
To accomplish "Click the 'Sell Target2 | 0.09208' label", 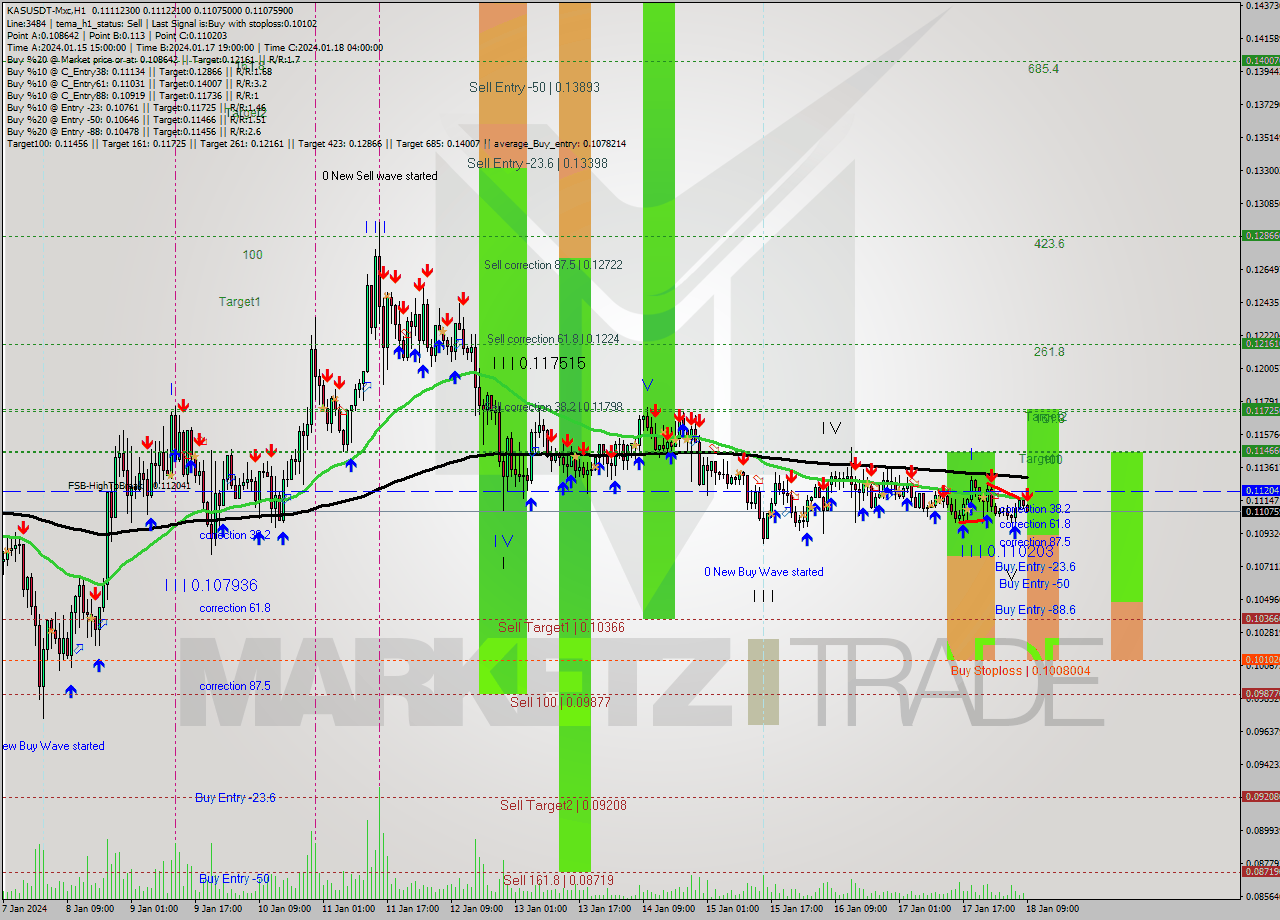I will click(x=563, y=805).
